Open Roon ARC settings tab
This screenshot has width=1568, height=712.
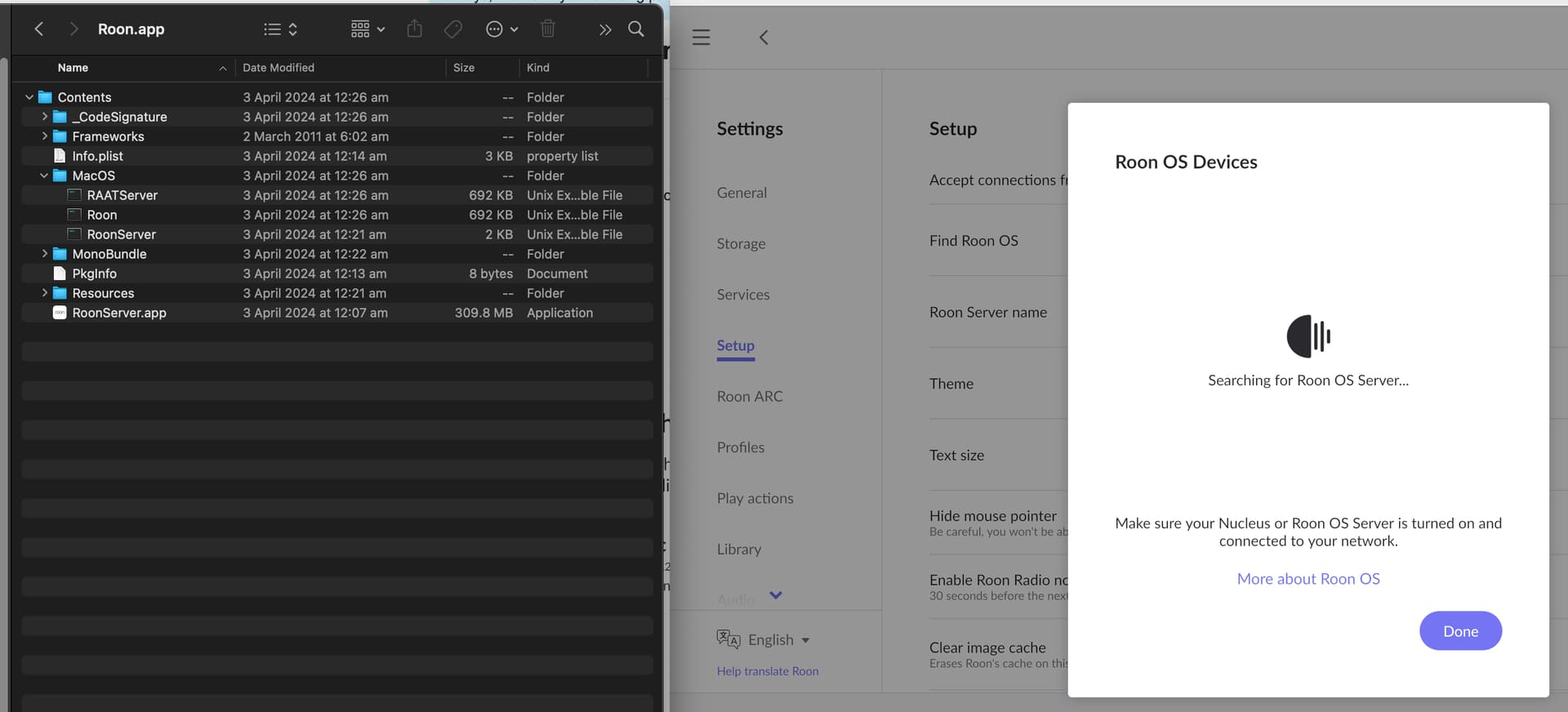click(750, 396)
